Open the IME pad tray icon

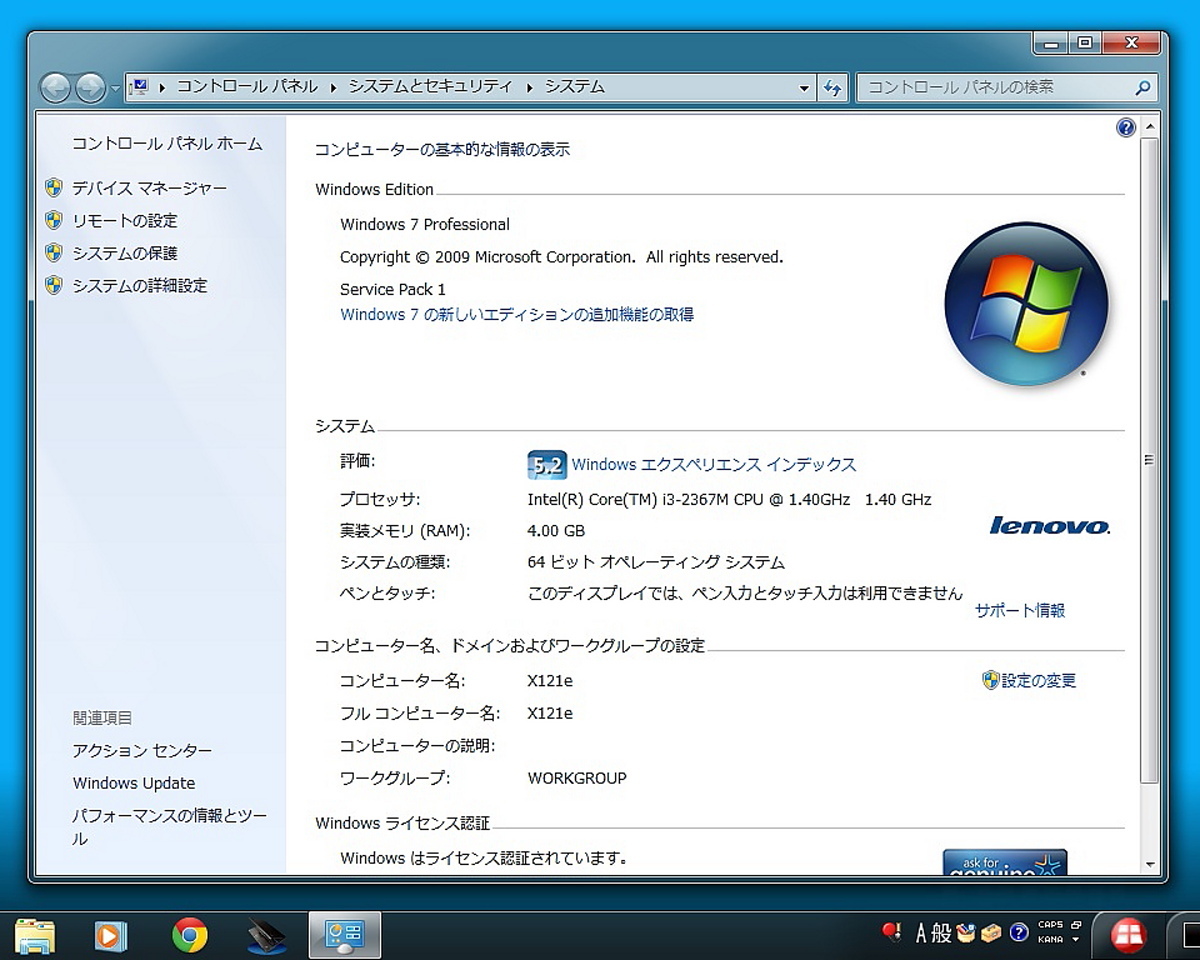(x=966, y=933)
